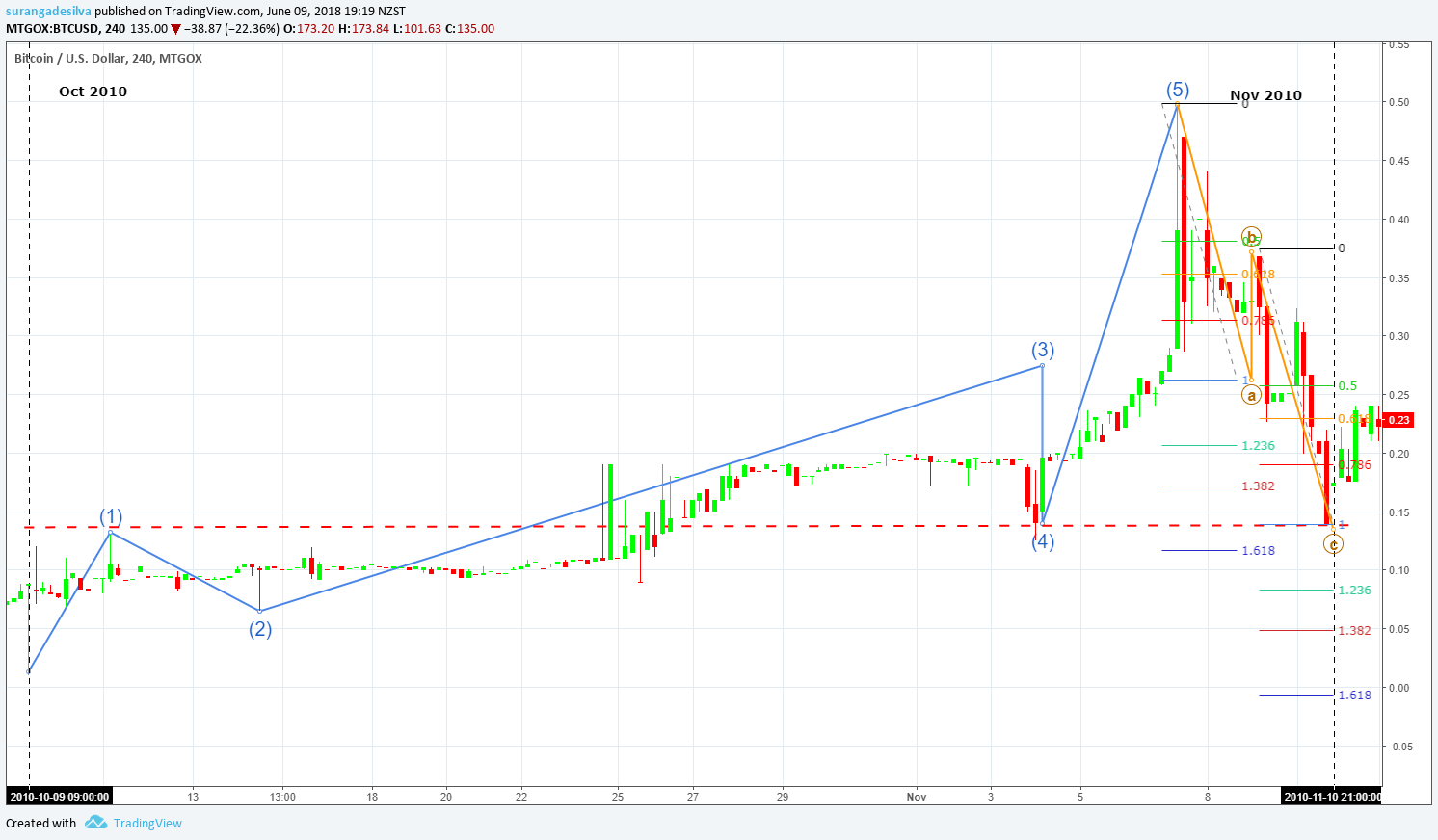
Task: Click the 0.30 price axis label
Action: point(1398,336)
